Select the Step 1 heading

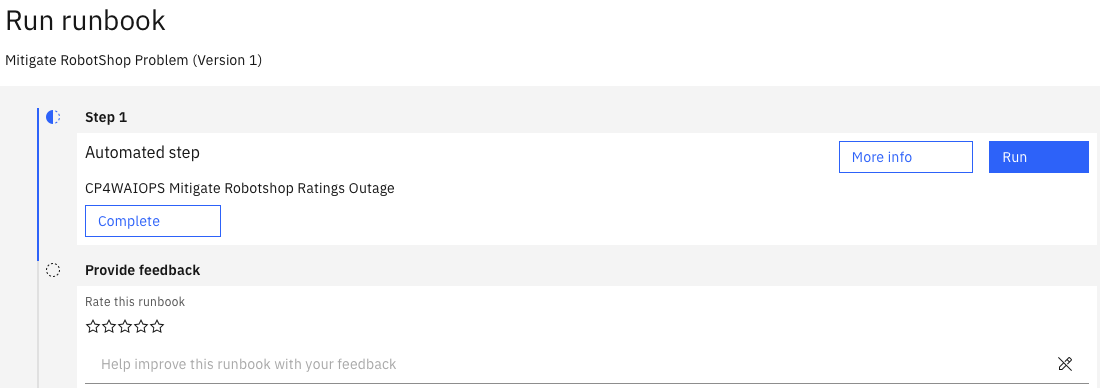tap(106, 117)
